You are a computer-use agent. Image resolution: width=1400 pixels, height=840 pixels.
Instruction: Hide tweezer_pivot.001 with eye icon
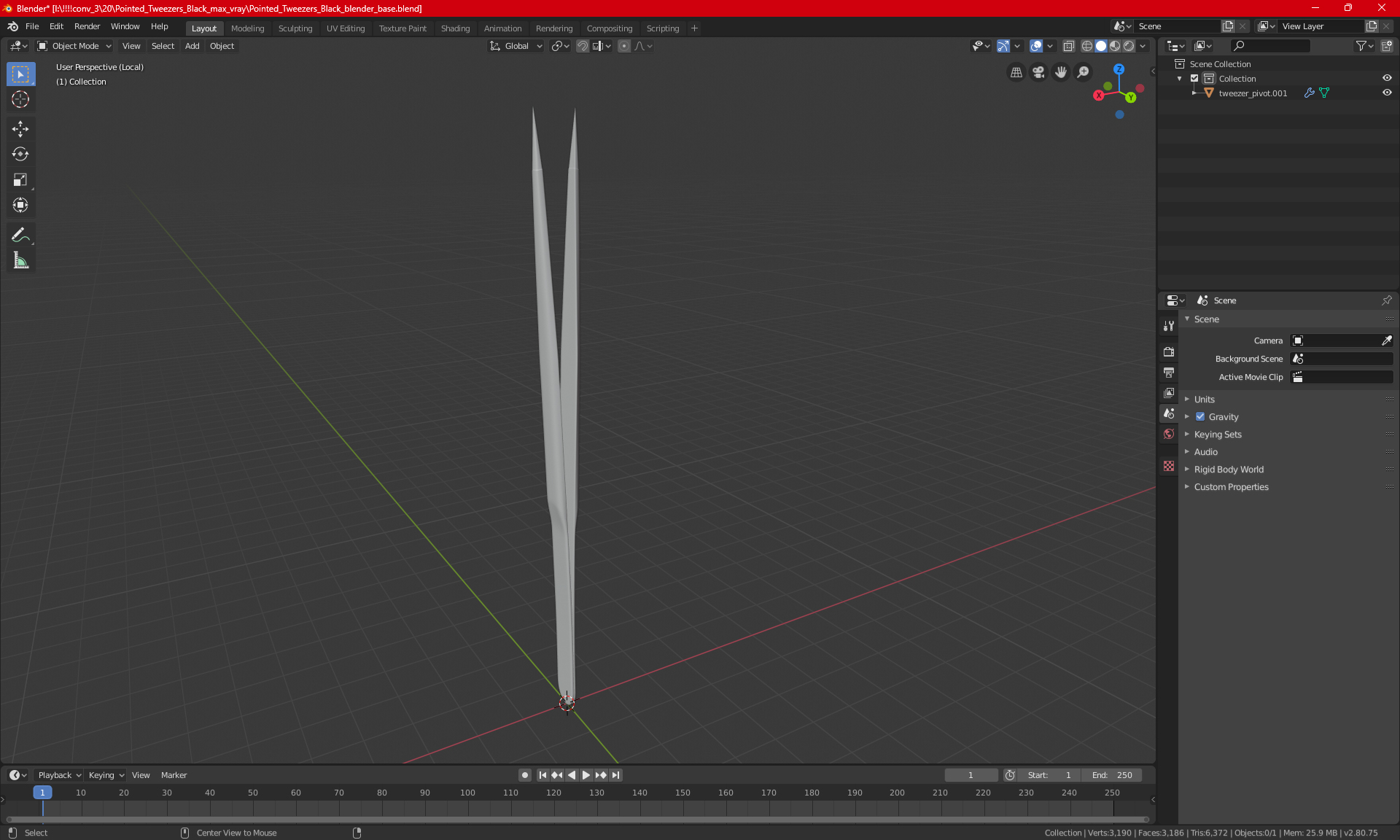1387,93
